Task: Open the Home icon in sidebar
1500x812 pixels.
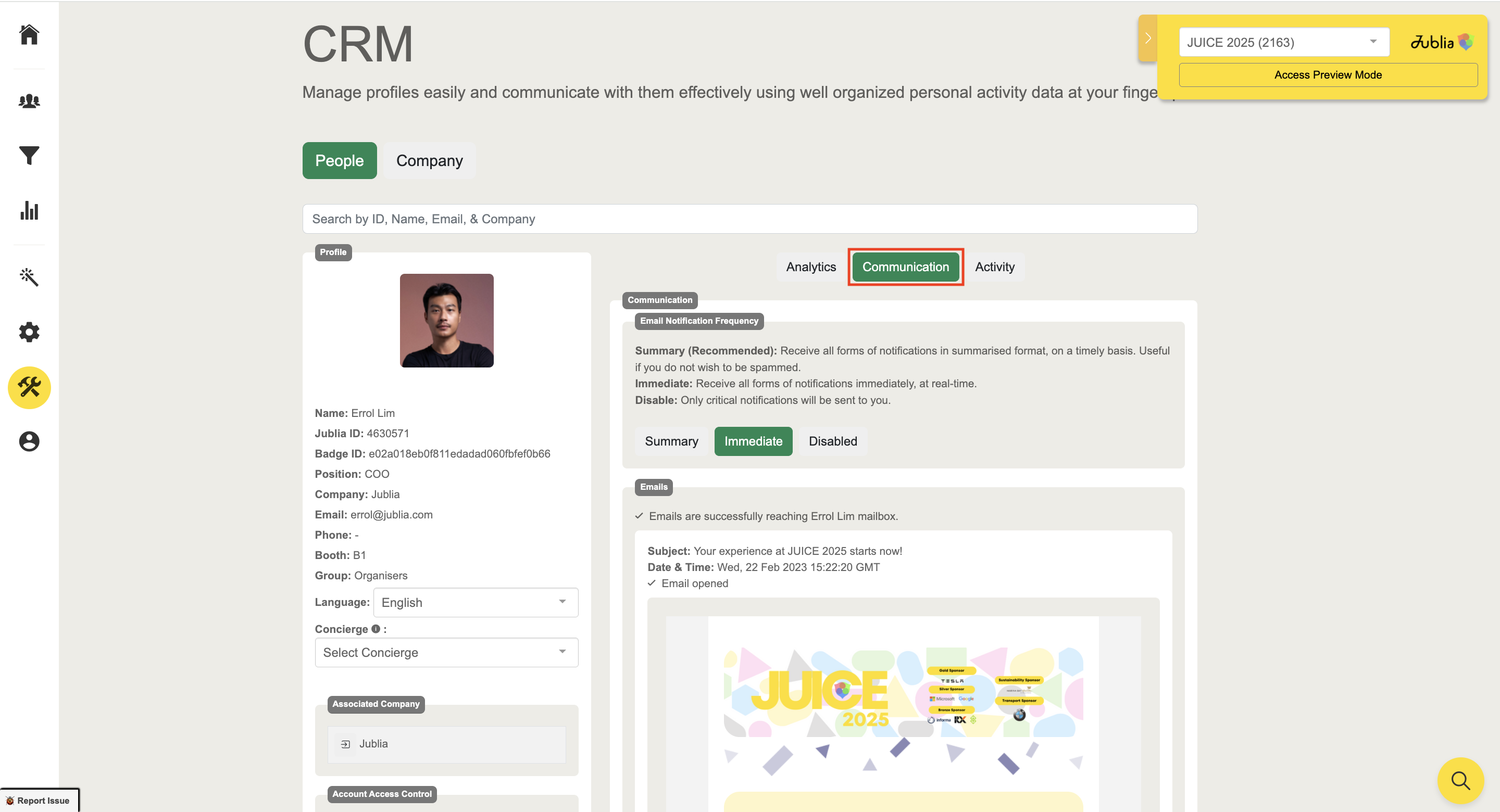Action: pyautogui.click(x=29, y=34)
